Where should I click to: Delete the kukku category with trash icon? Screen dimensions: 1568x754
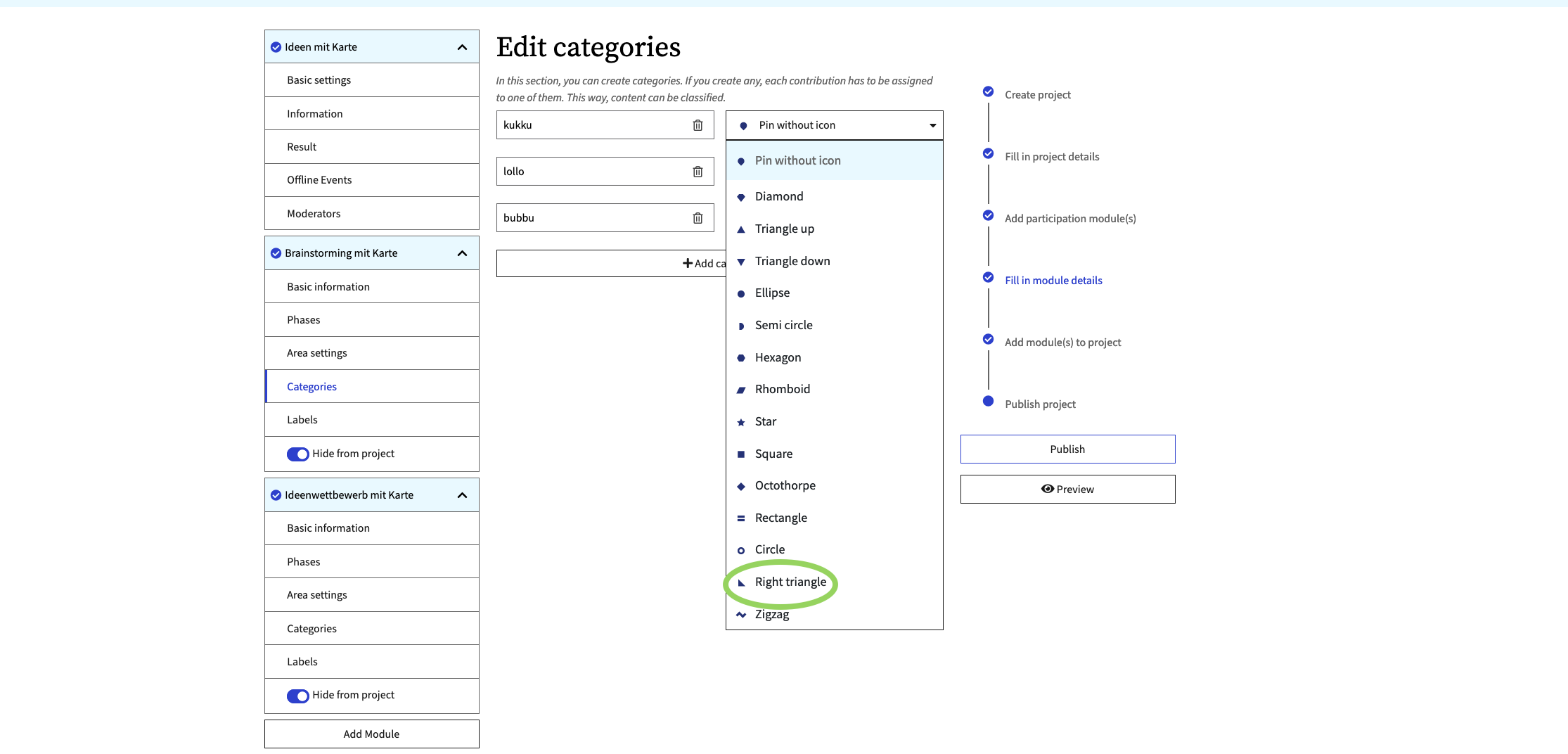click(x=698, y=125)
